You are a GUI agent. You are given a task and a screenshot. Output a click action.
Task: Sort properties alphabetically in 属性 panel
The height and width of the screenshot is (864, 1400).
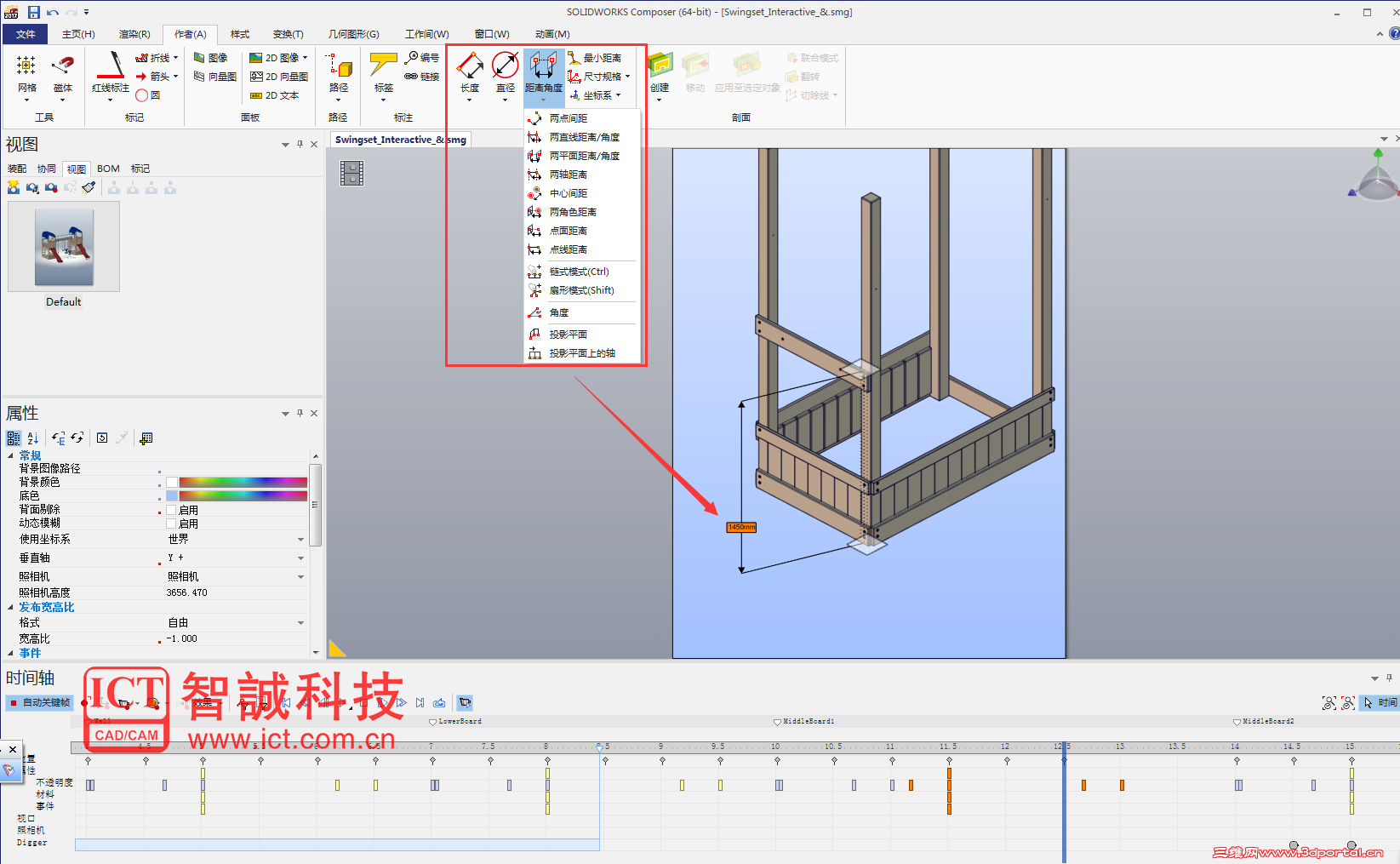coord(33,438)
